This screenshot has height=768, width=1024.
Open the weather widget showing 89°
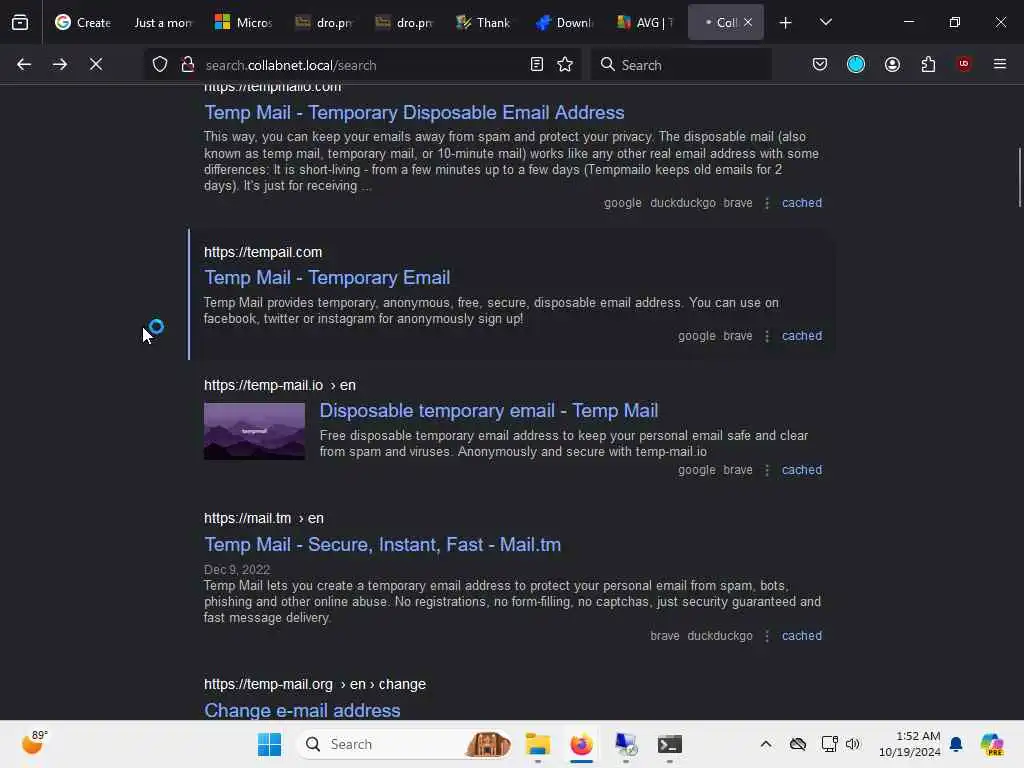click(x=34, y=743)
